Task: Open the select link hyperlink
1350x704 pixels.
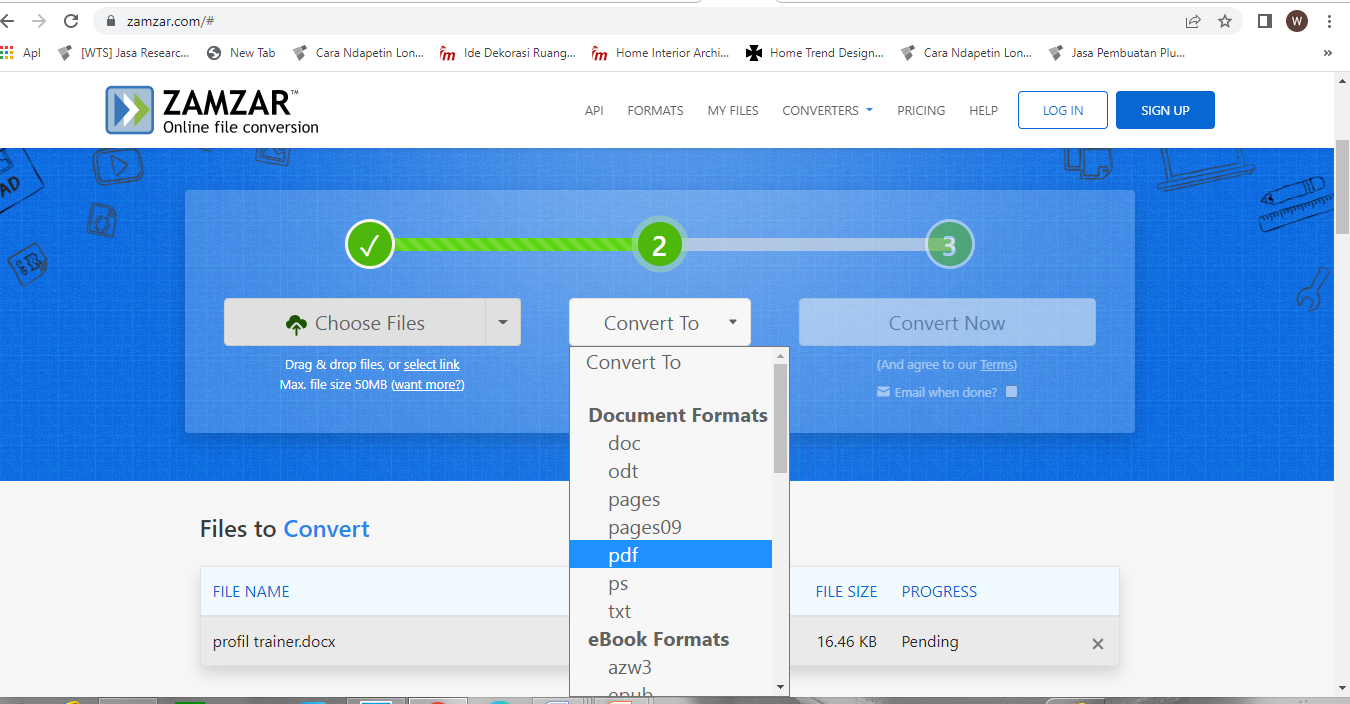Action: click(x=432, y=365)
